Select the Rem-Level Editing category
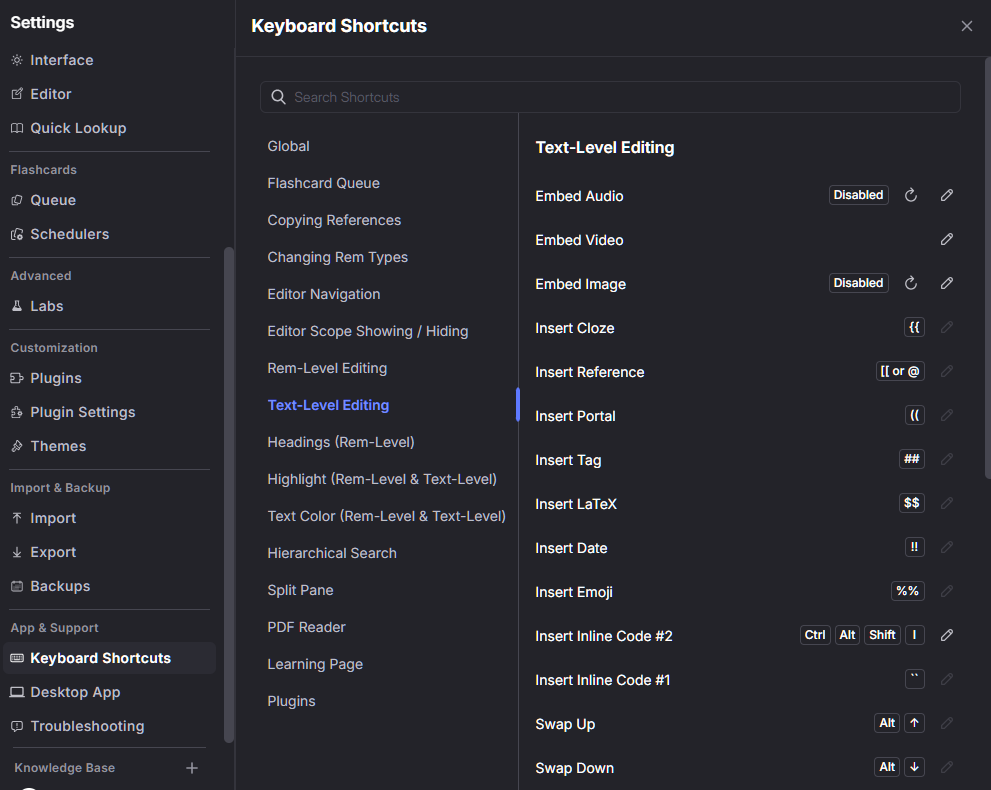Screen dimensions: 991x790 tap(327, 368)
